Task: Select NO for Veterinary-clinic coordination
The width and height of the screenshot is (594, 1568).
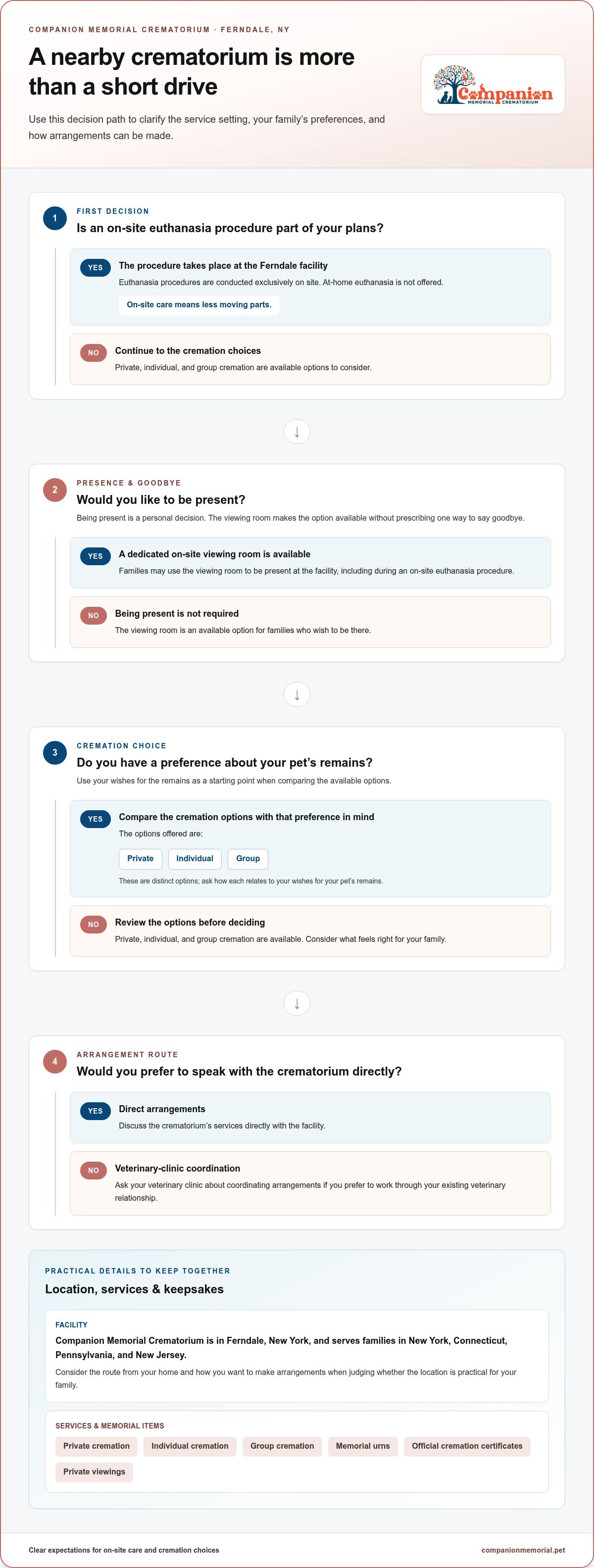Action: pos(93,1170)
